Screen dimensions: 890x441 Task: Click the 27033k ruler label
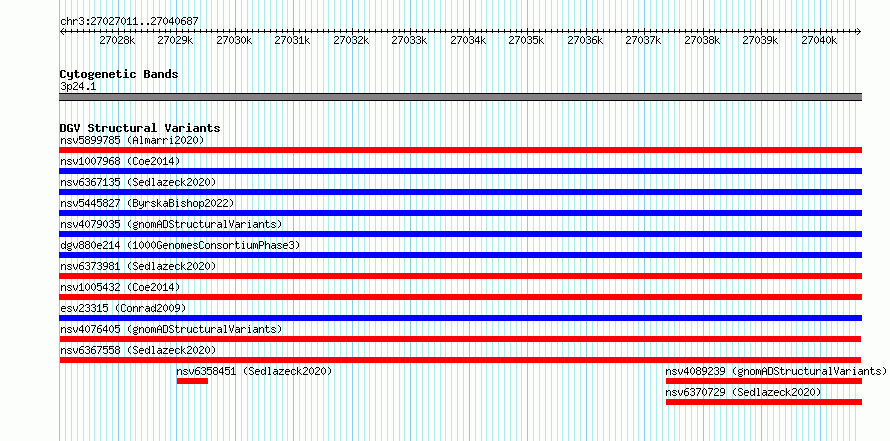[x=410, y=40]
